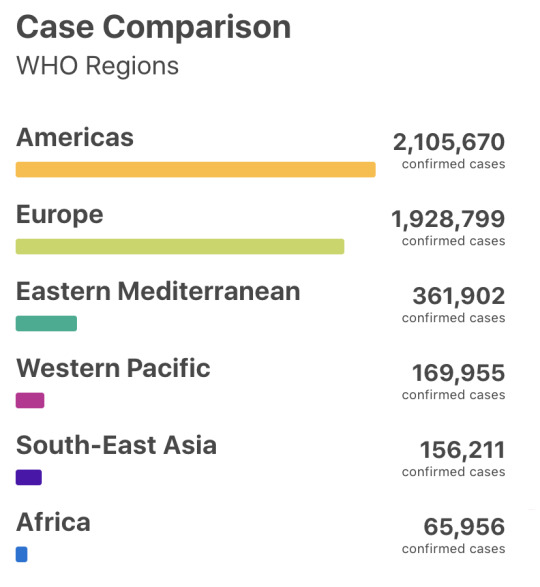Click the orange Americas bar
The image size is (540, 587).
coord(195,169)
